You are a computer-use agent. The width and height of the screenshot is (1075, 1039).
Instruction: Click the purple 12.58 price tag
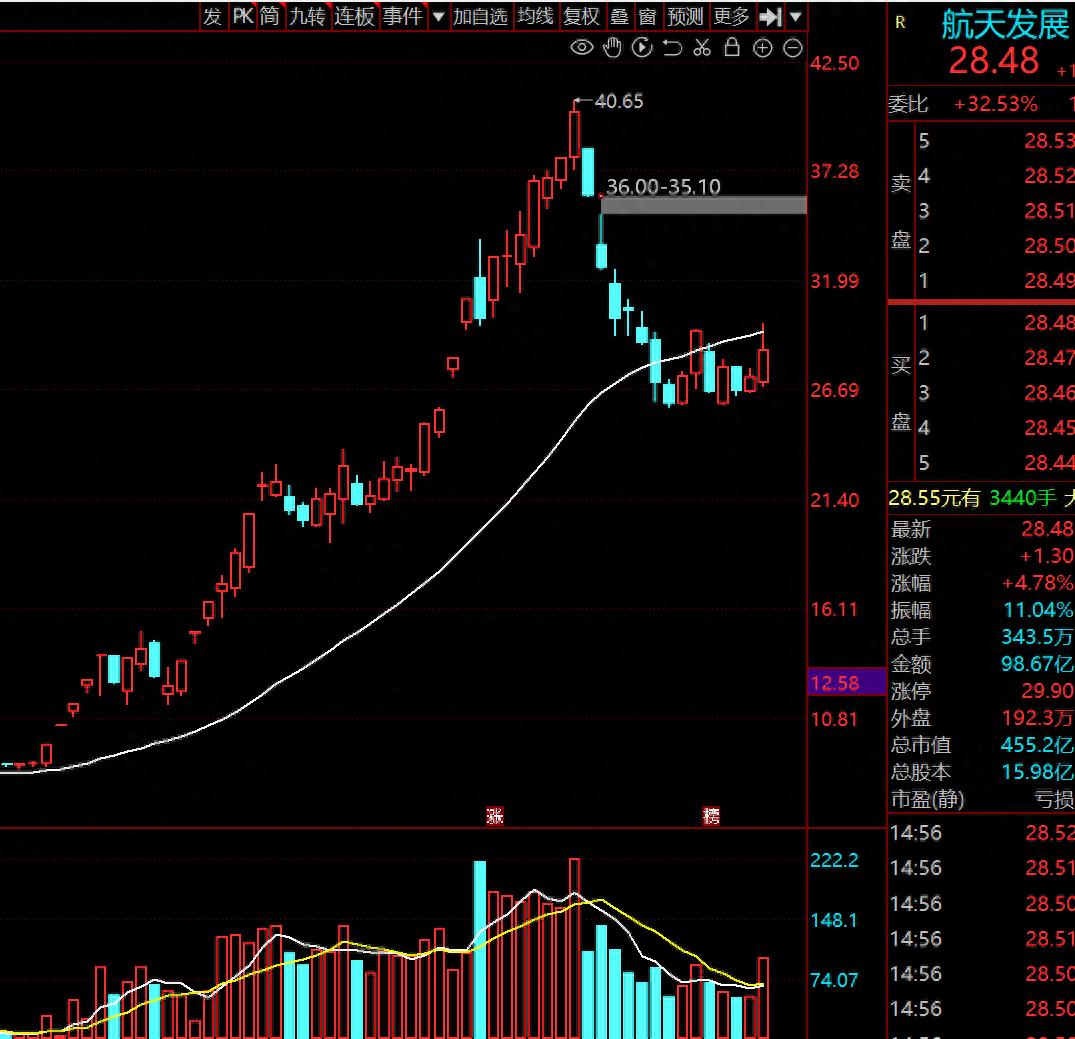847,682
